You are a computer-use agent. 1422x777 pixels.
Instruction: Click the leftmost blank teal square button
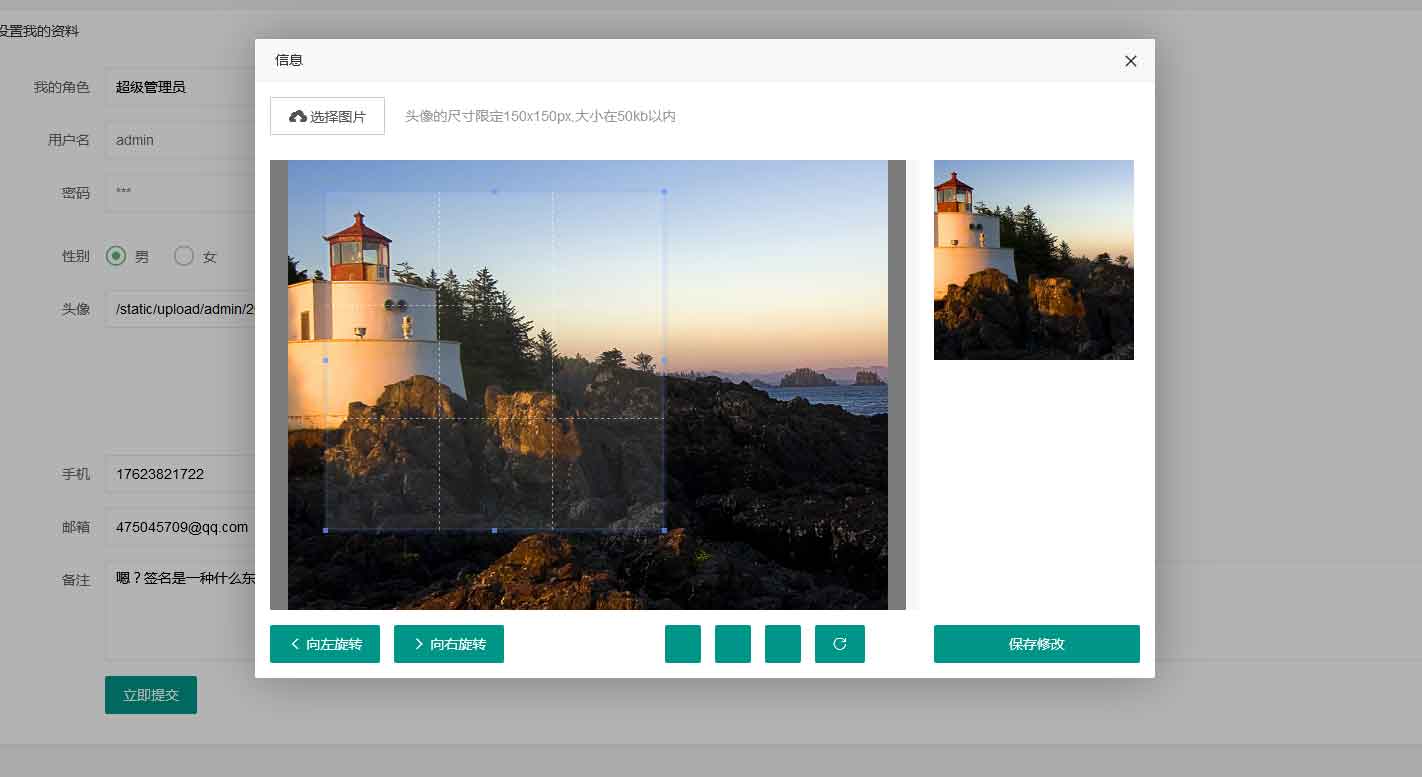point(683,644)
